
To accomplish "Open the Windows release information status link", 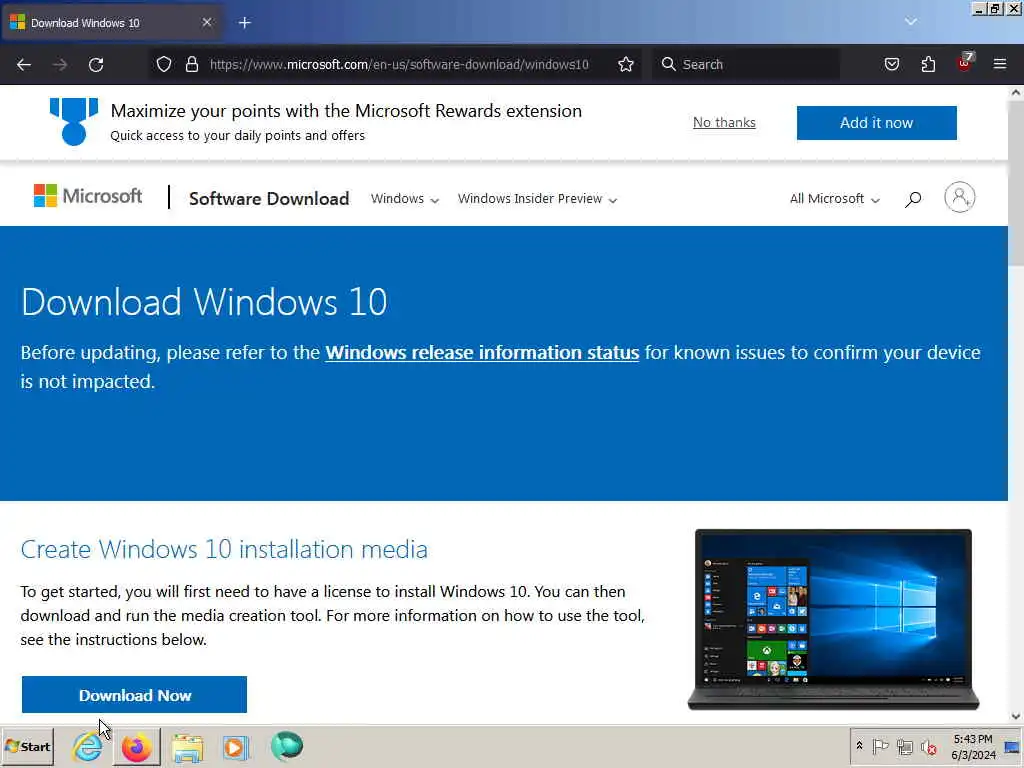I will coord(482,353).
